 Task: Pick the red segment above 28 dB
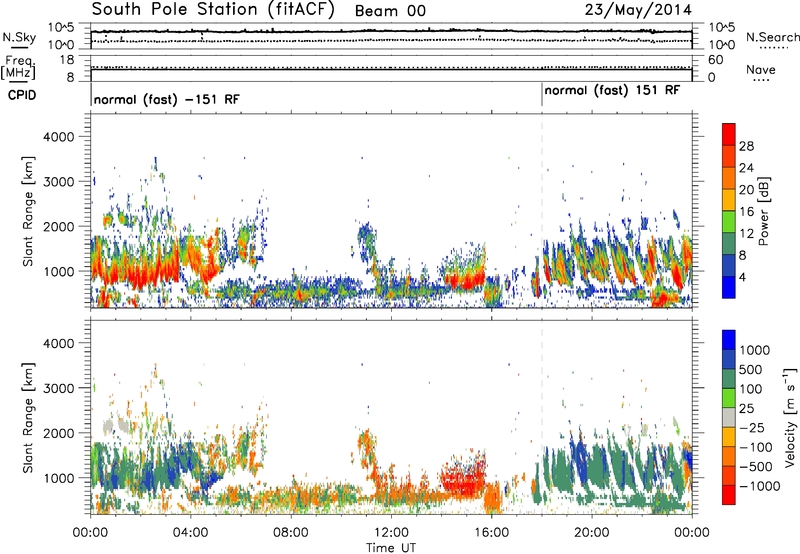point(729,134)
